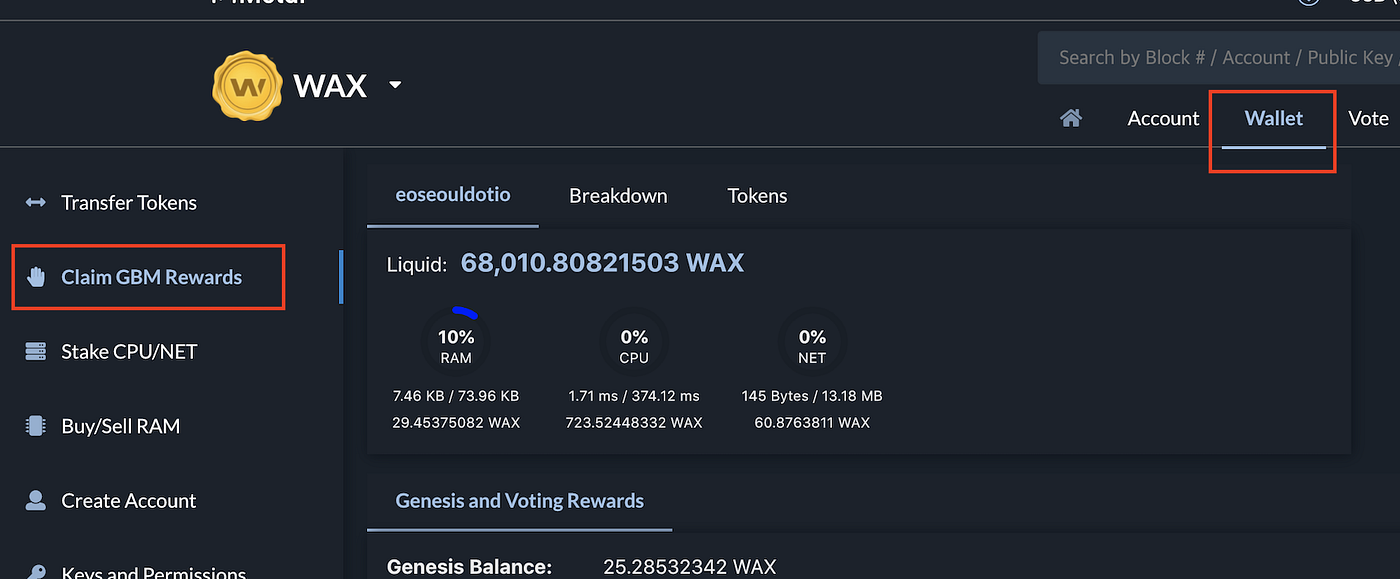Click the Keys and Permissions key icon
Screen dimensions: 1400x579
(x=36, y=572)
